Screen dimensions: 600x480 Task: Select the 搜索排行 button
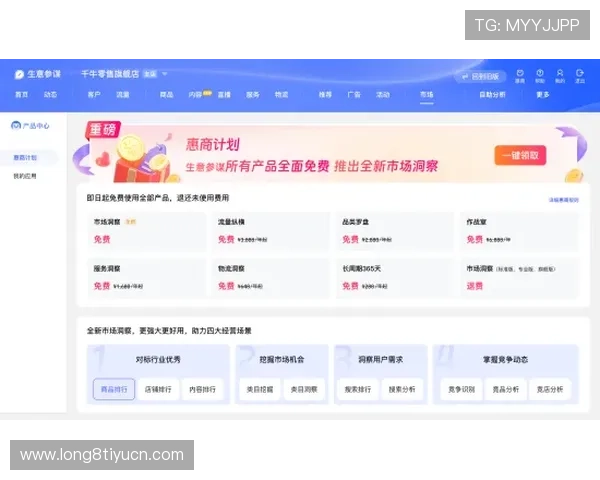tap(358, 389)
